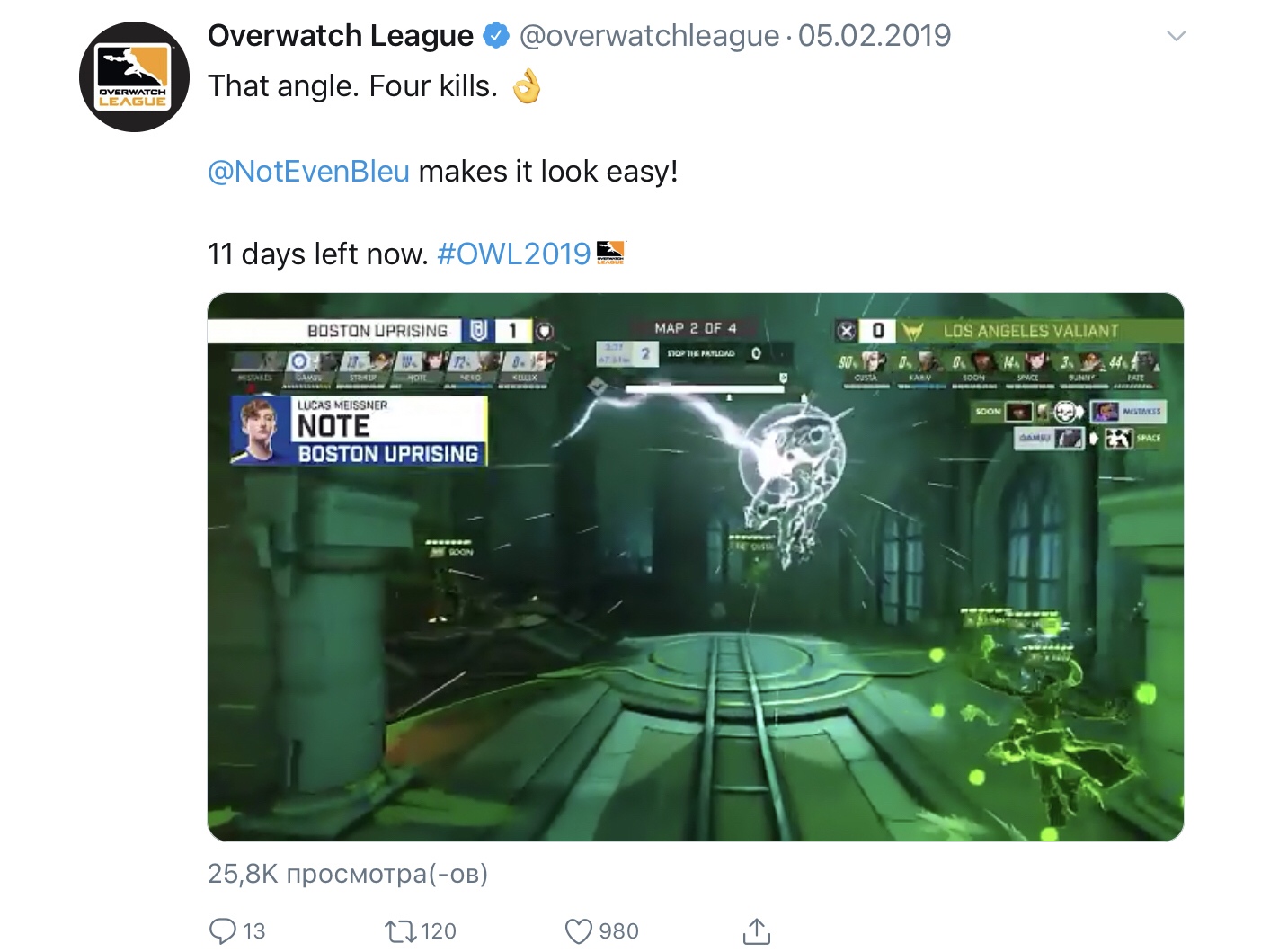Open the @overwatchleague handle
The height and width of the screenshot is (952, 1270).
(x=649, y=36)
